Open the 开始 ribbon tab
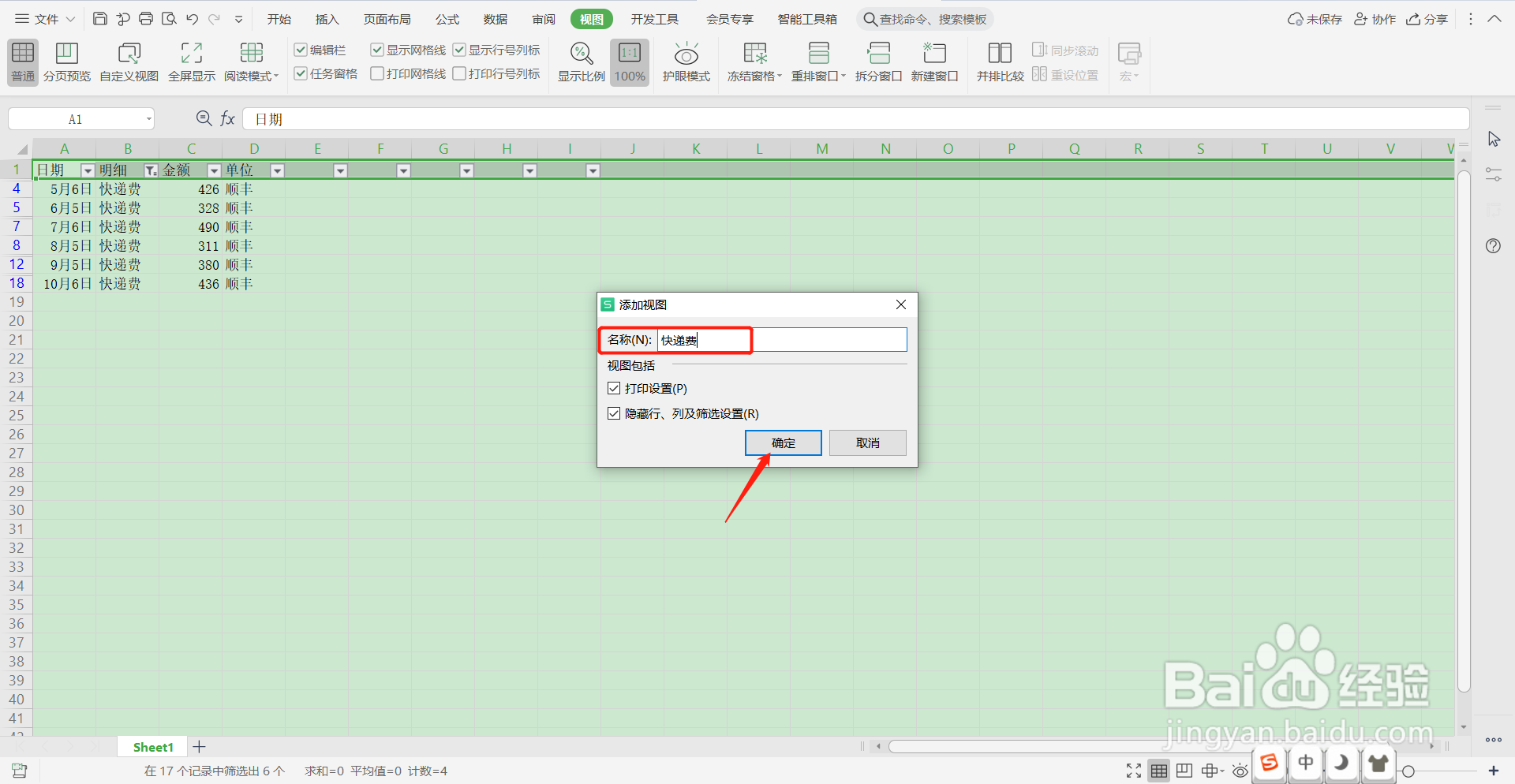The height and width of the screenshot is (784, 1515). (279, 19)
